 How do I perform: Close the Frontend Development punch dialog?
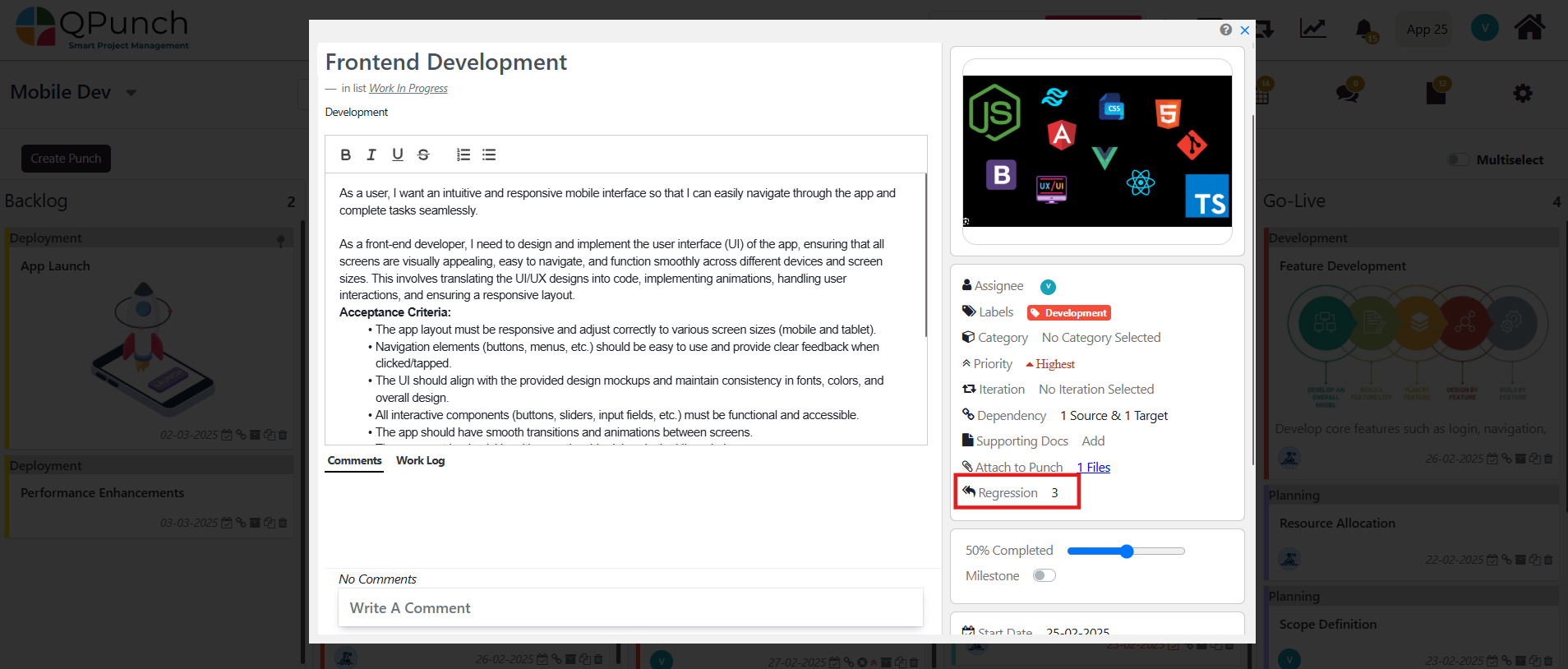[x=1245, y=30]
